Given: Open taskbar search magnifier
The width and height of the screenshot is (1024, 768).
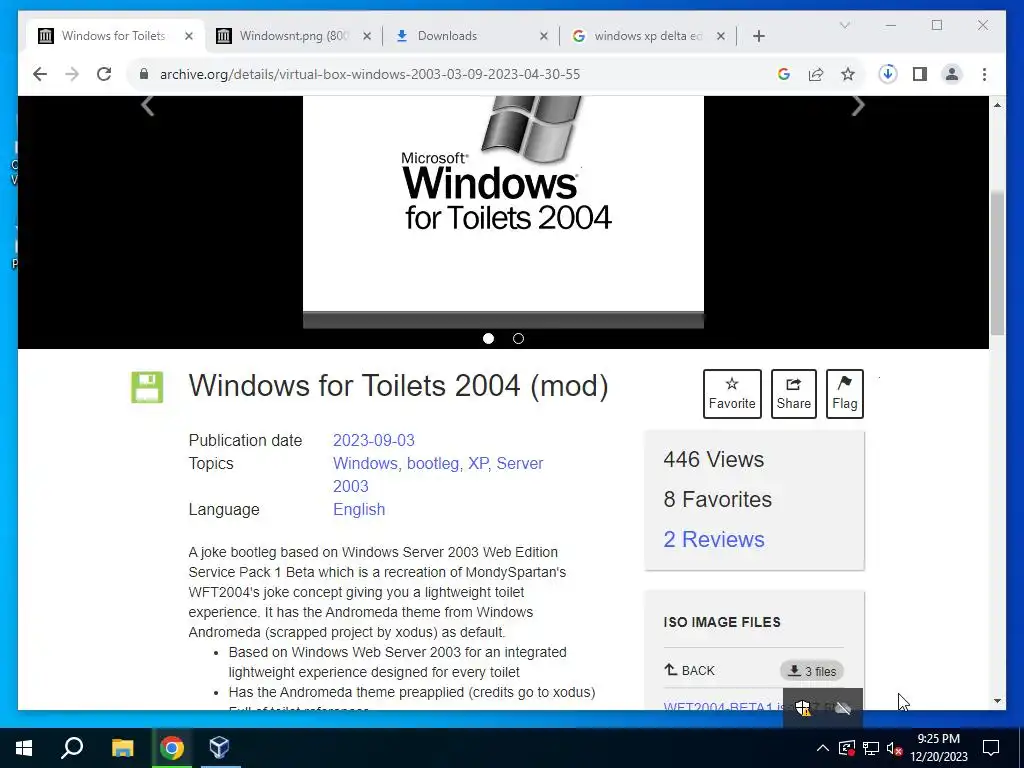Looking at the screenshot, I should (72, 748).
